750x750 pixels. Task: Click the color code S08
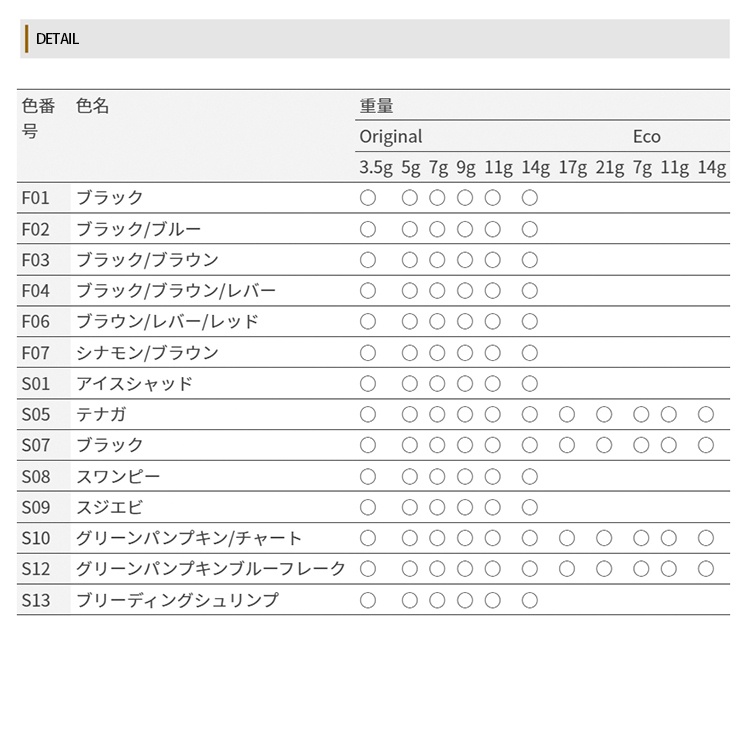(x=36, y=476)
